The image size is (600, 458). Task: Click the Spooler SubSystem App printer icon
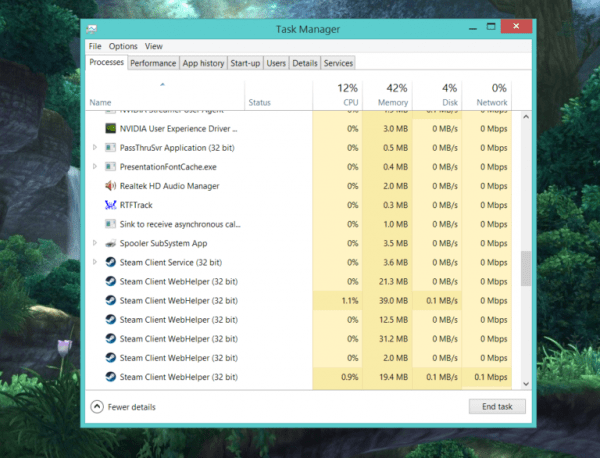pos(110,243)
